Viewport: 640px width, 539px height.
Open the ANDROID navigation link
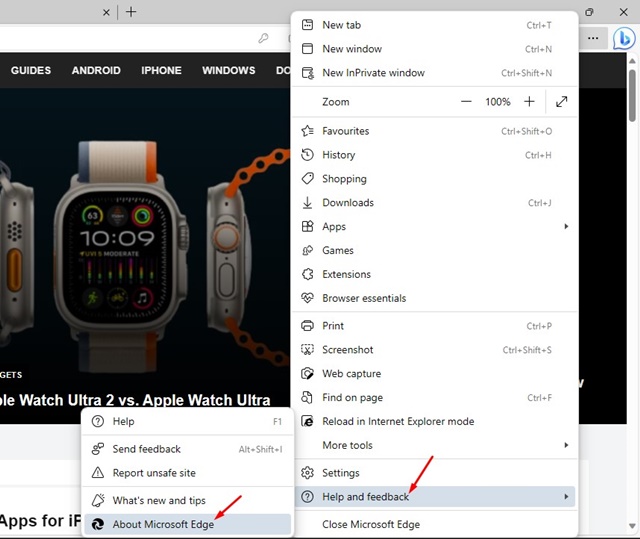tap(96, 71)
